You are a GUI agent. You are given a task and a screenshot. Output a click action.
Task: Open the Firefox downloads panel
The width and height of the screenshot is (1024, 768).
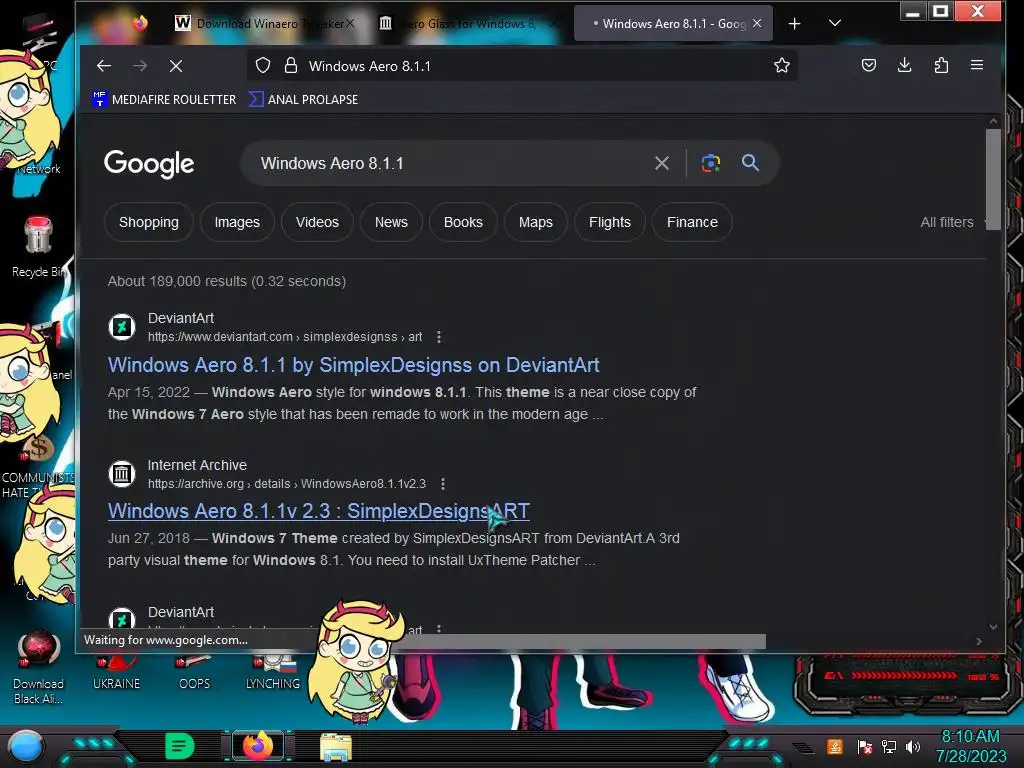[x=904, y=65]
